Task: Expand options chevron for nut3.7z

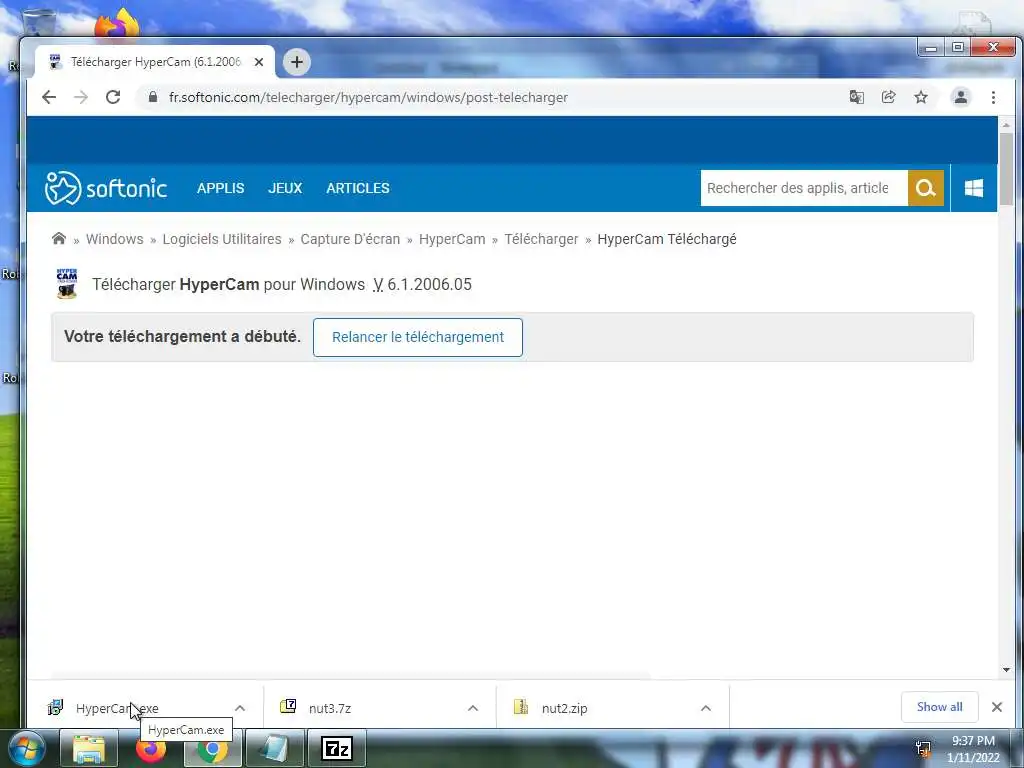Action: (x=473, y=708)
